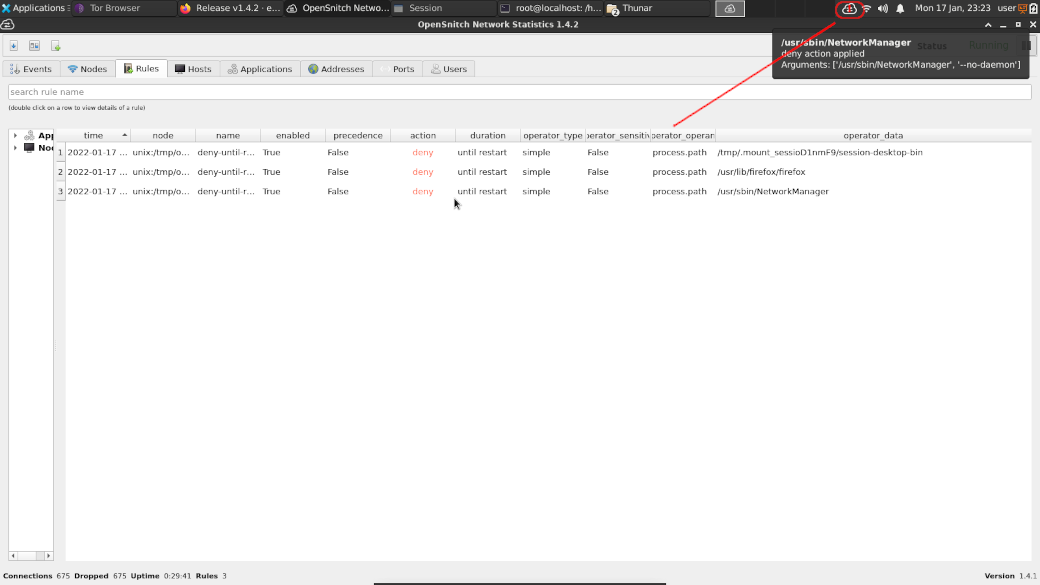Open the Applications menu in the panel

click(33, 8)
